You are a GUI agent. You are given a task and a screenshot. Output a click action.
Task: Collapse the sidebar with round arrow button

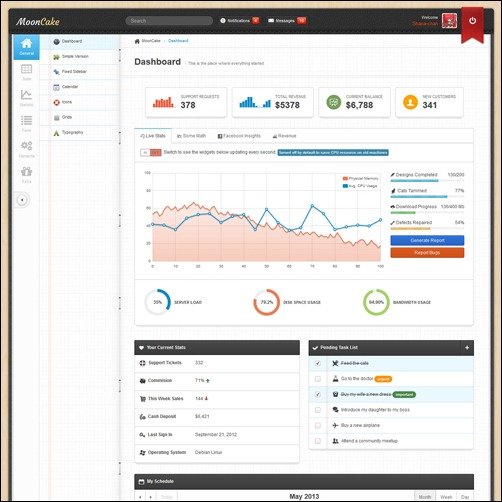[x=22, y=200]
